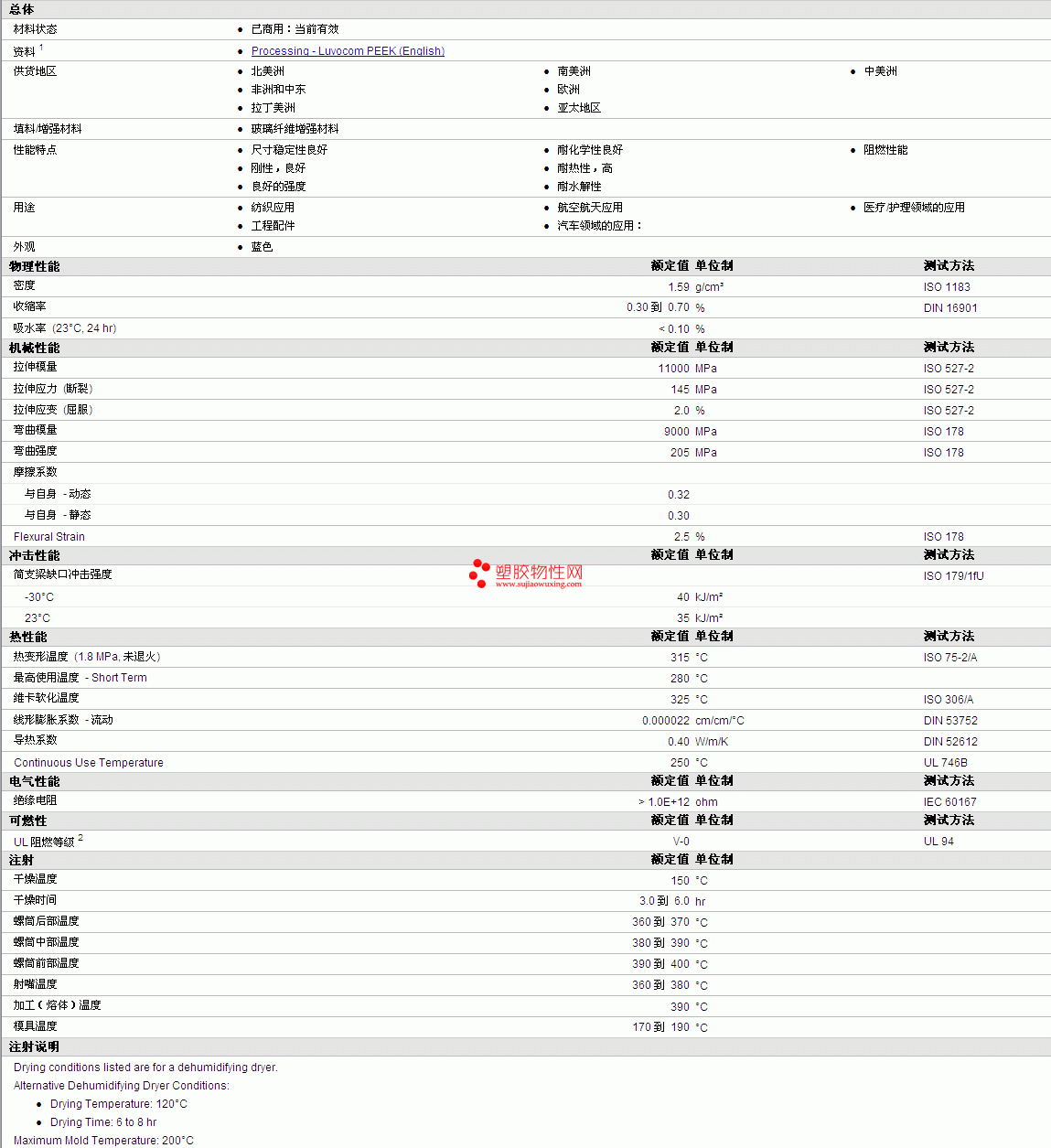Image resolution: width=1051 pixels, height=1148 pixels.
Task: Select the 航空航天应用 usage item
Action: pyautogui.click(x=590, y=208)
